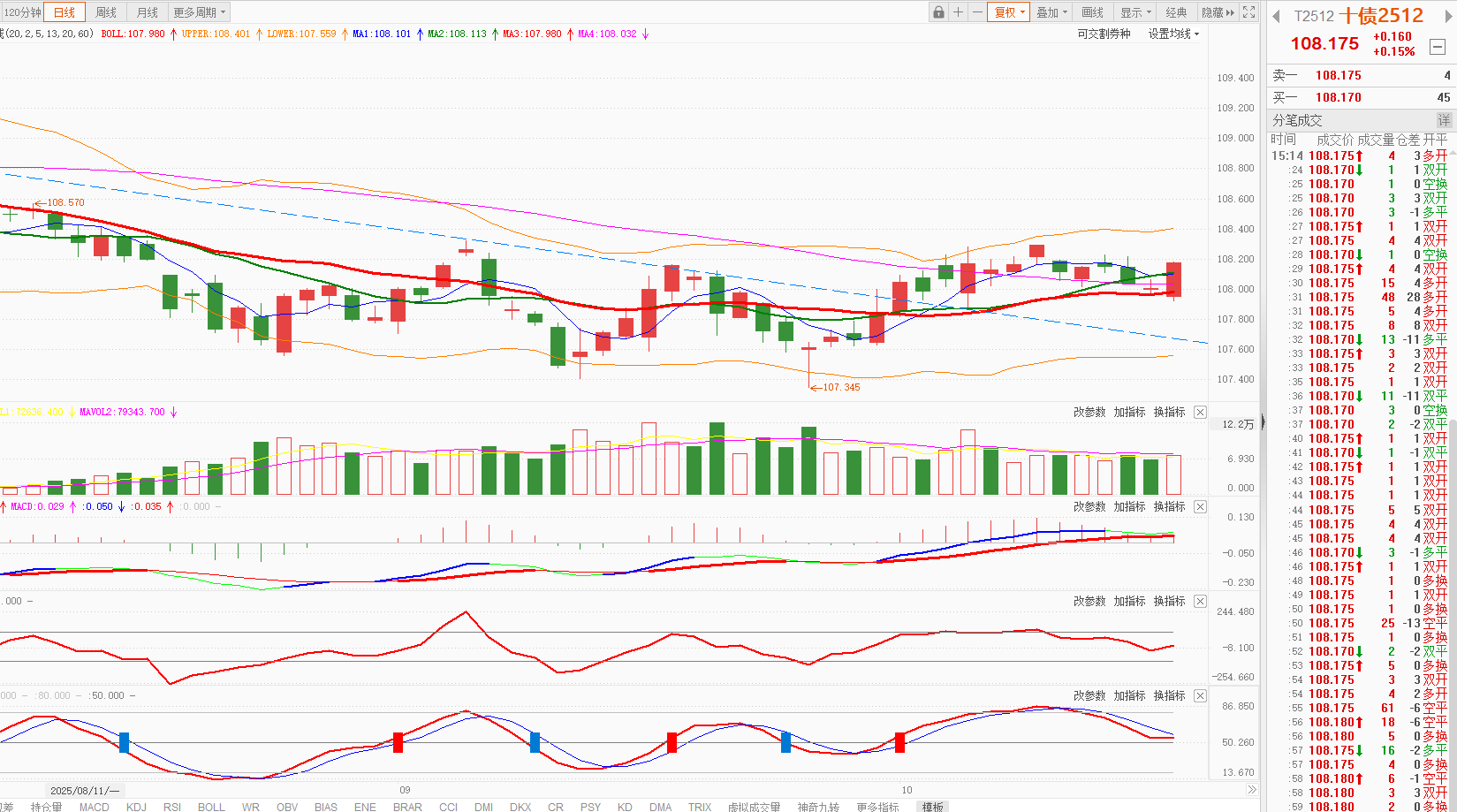Collapse the quote panel using minus box
The height and width of the screenshot is (812, 1457).
click(x=1438, y=47)
